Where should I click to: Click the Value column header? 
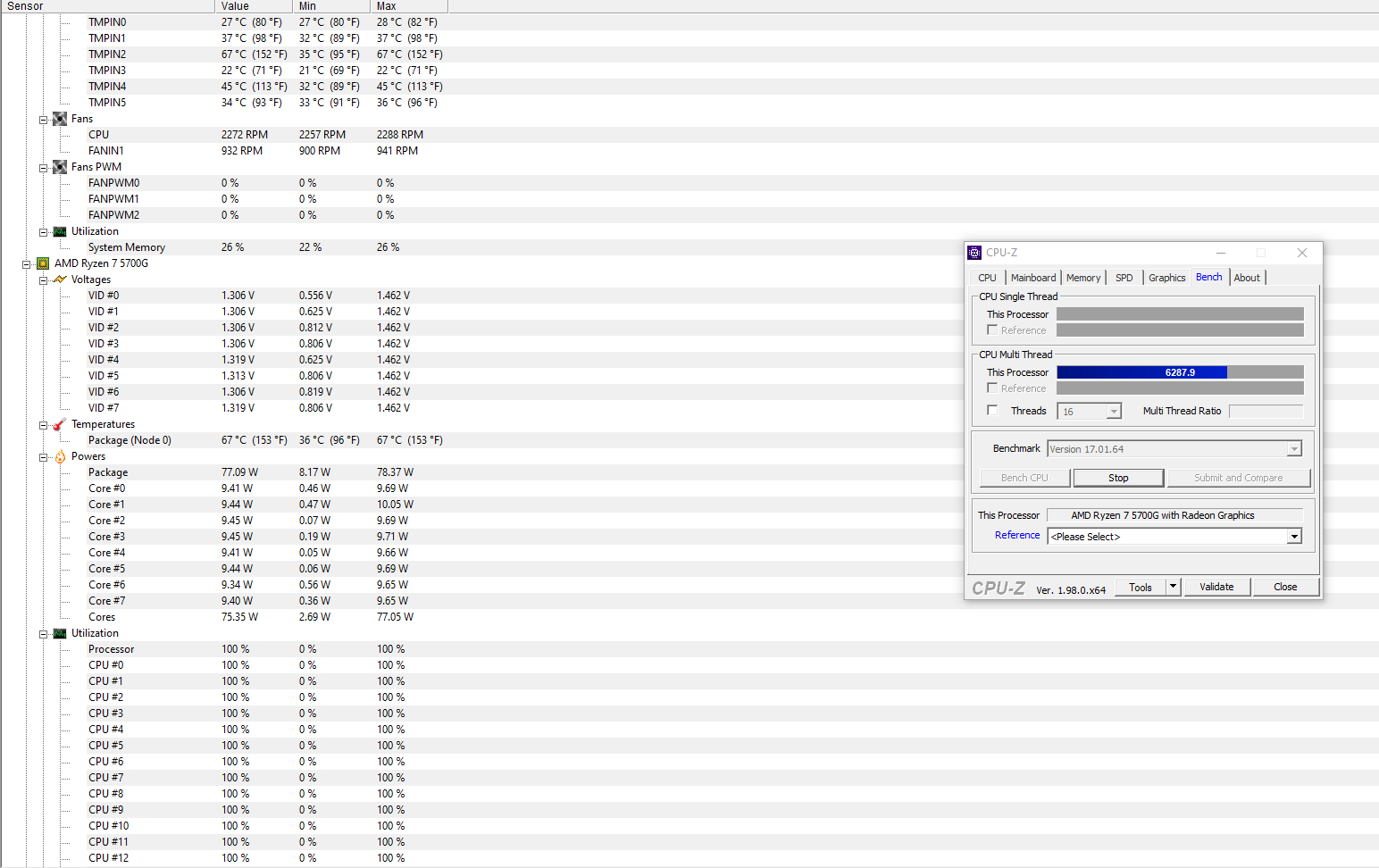pos(254,6)
